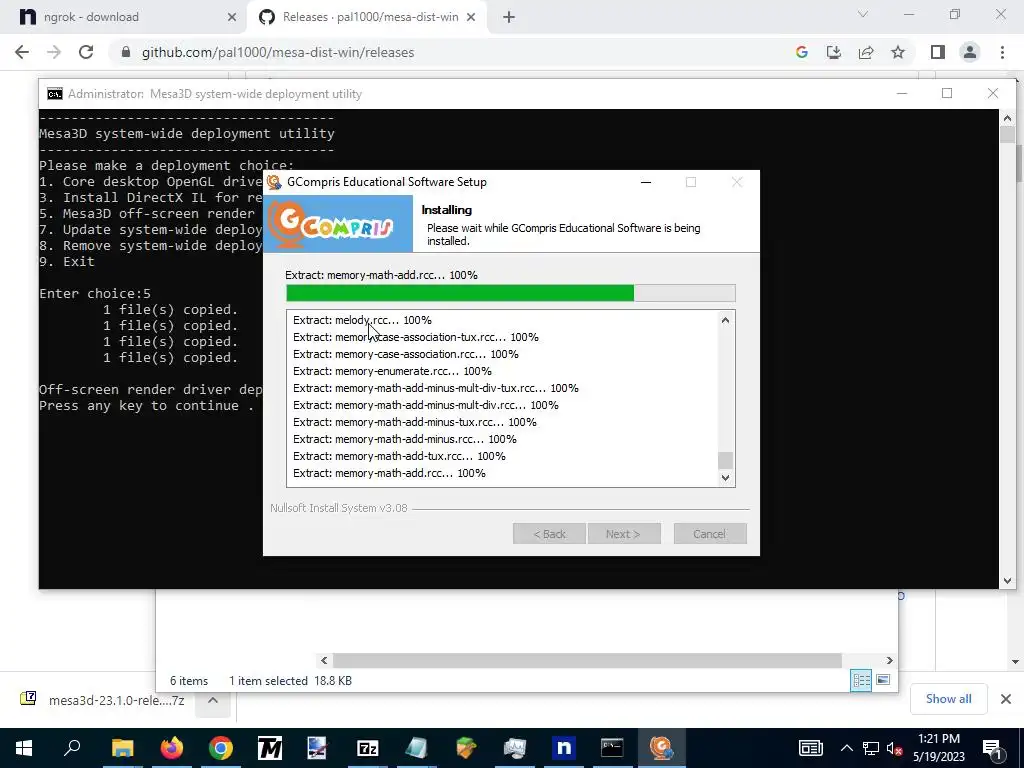Show hidden system tray icons
This screenshot has width=1024, height=768.
846,748
